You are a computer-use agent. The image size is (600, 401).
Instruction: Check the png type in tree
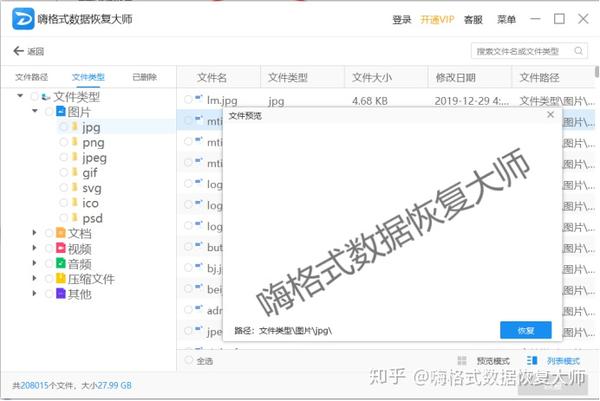pyautogui.click(x=64, y=142)
